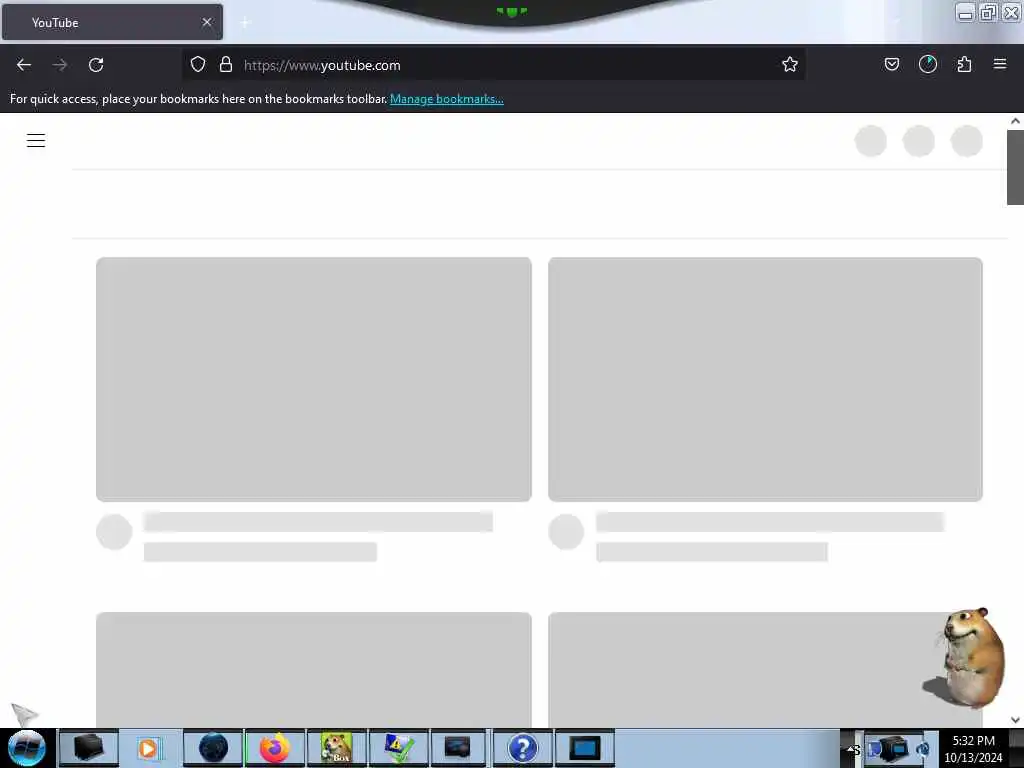Click scroll up arrow of page scrollbar
Viewport: 1024px width, 768px height.
click(1015, 121)
